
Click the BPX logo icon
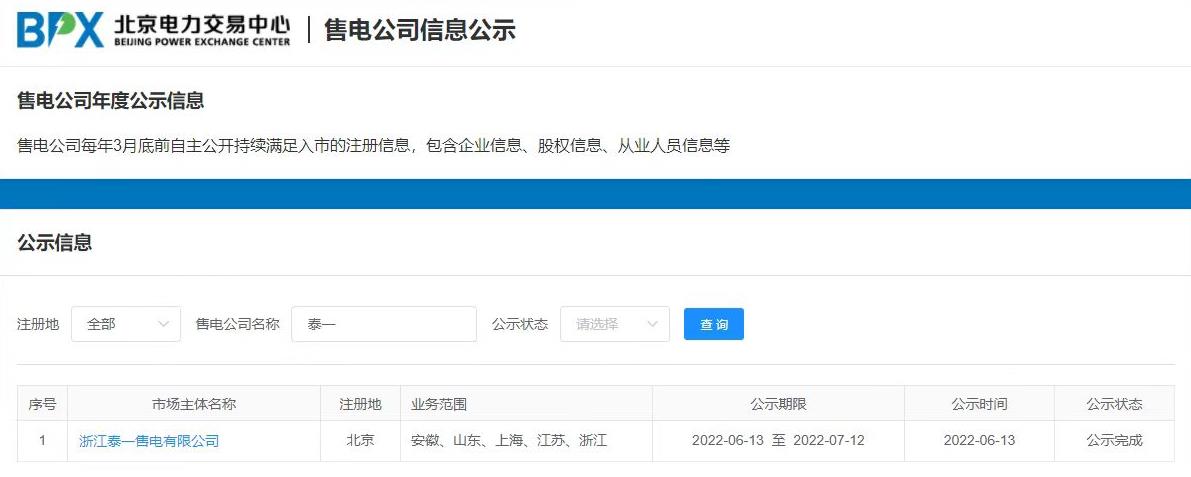pos(60,30)
